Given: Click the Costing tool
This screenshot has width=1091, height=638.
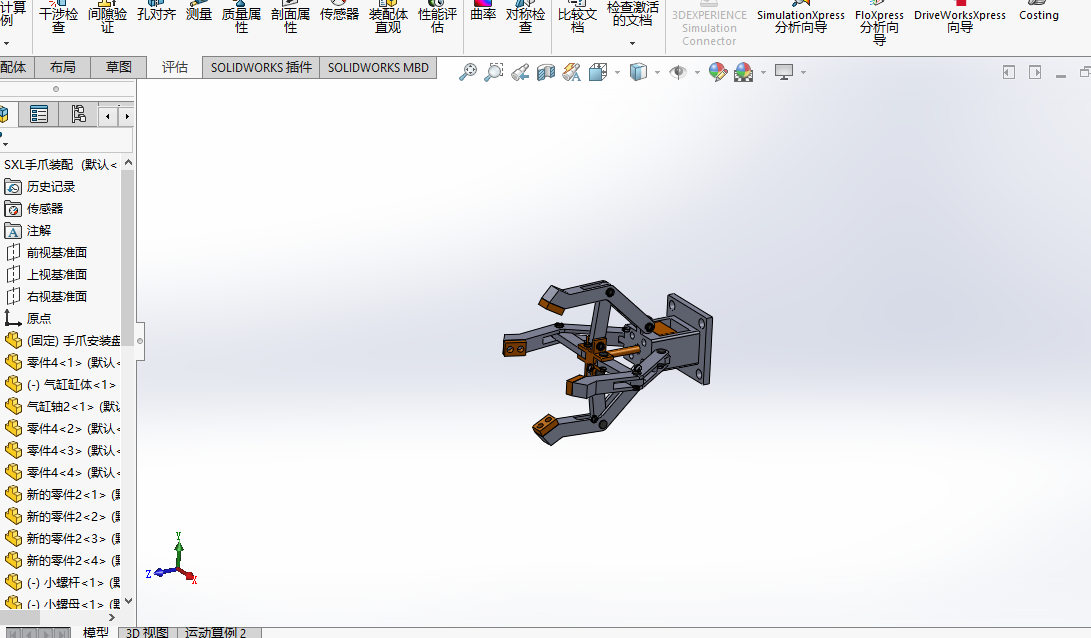Looking at the screenshot, I should point(1039,13).
